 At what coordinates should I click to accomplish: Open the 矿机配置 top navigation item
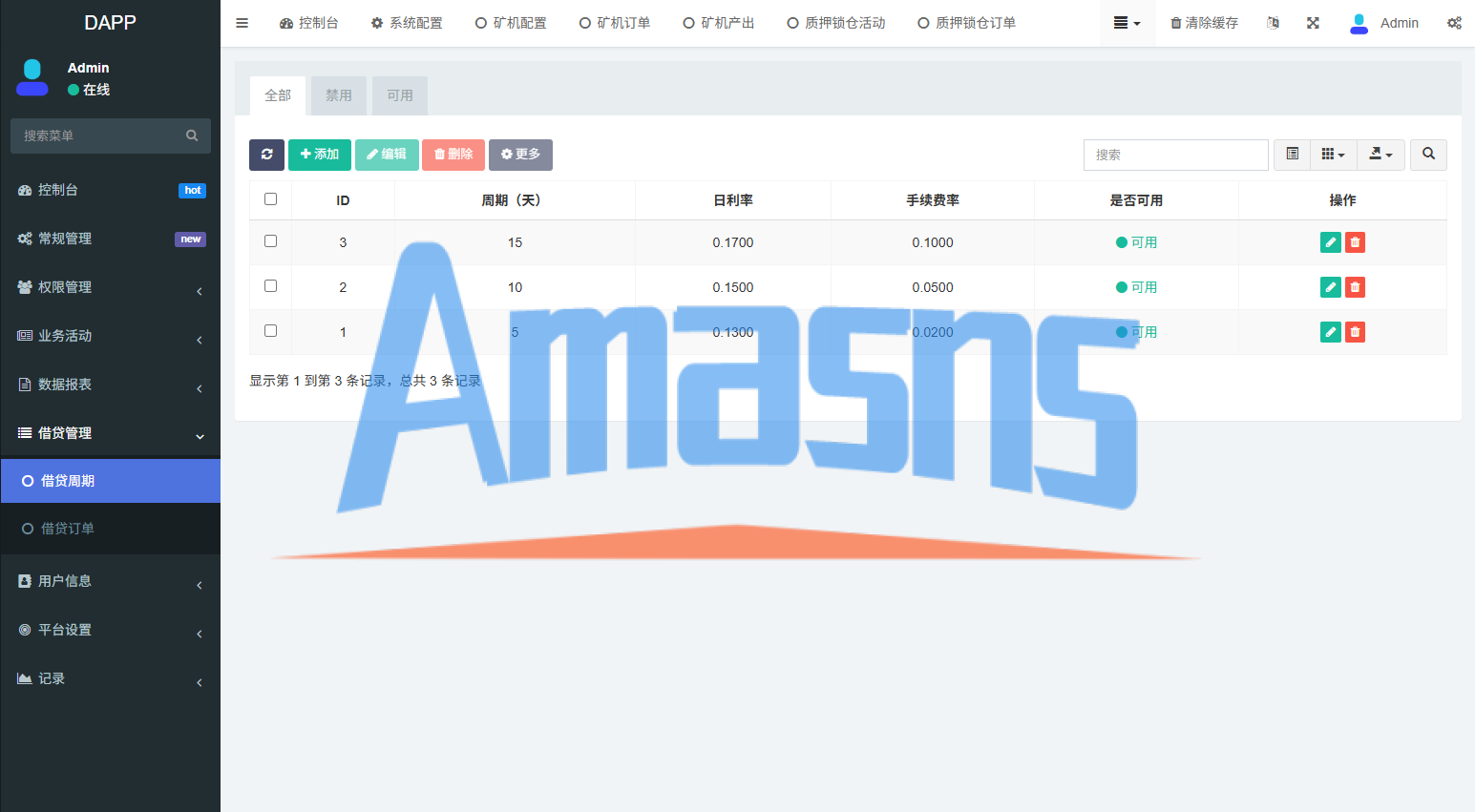[511, 23]
